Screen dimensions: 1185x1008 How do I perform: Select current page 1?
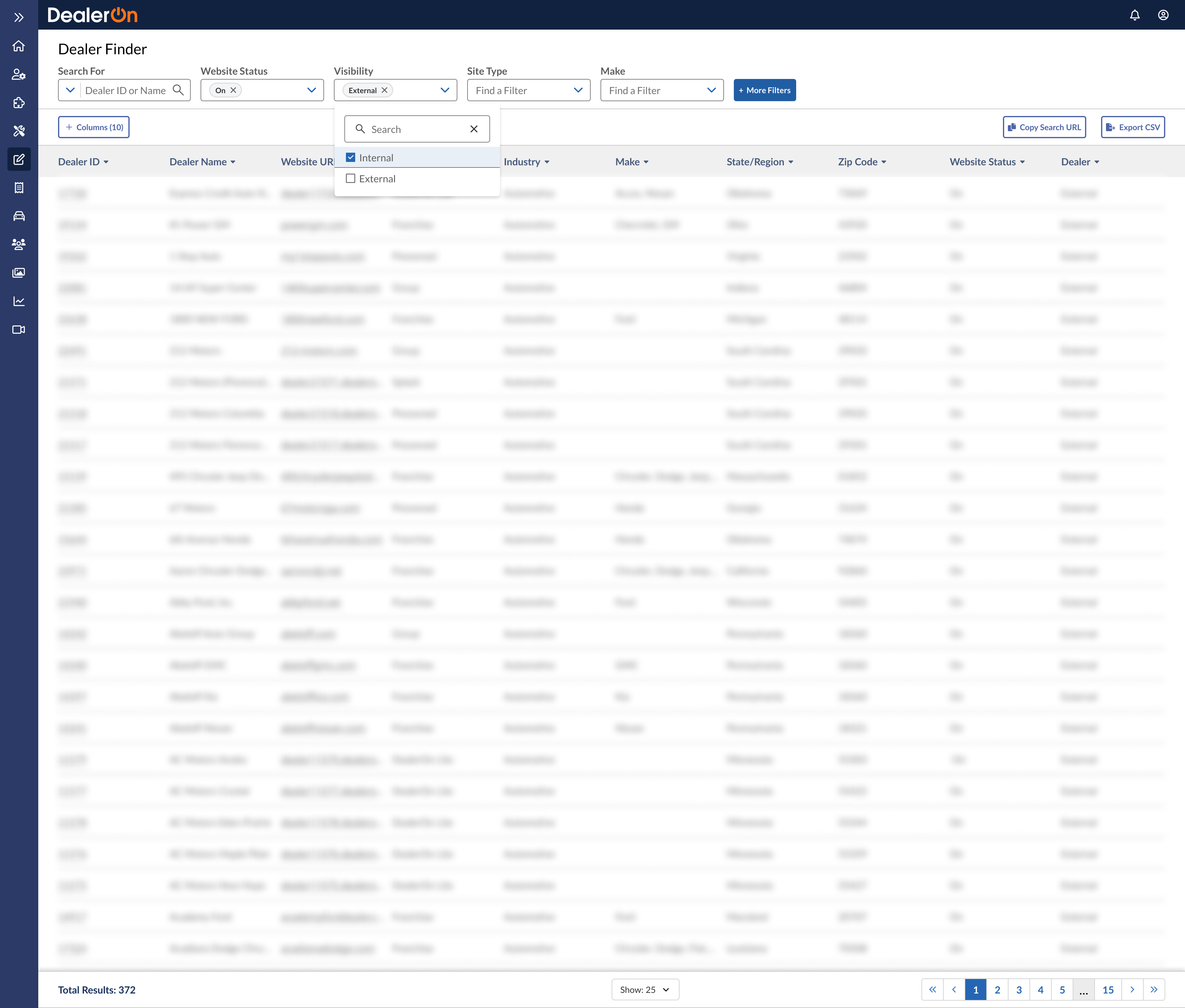tap(976, 990)
